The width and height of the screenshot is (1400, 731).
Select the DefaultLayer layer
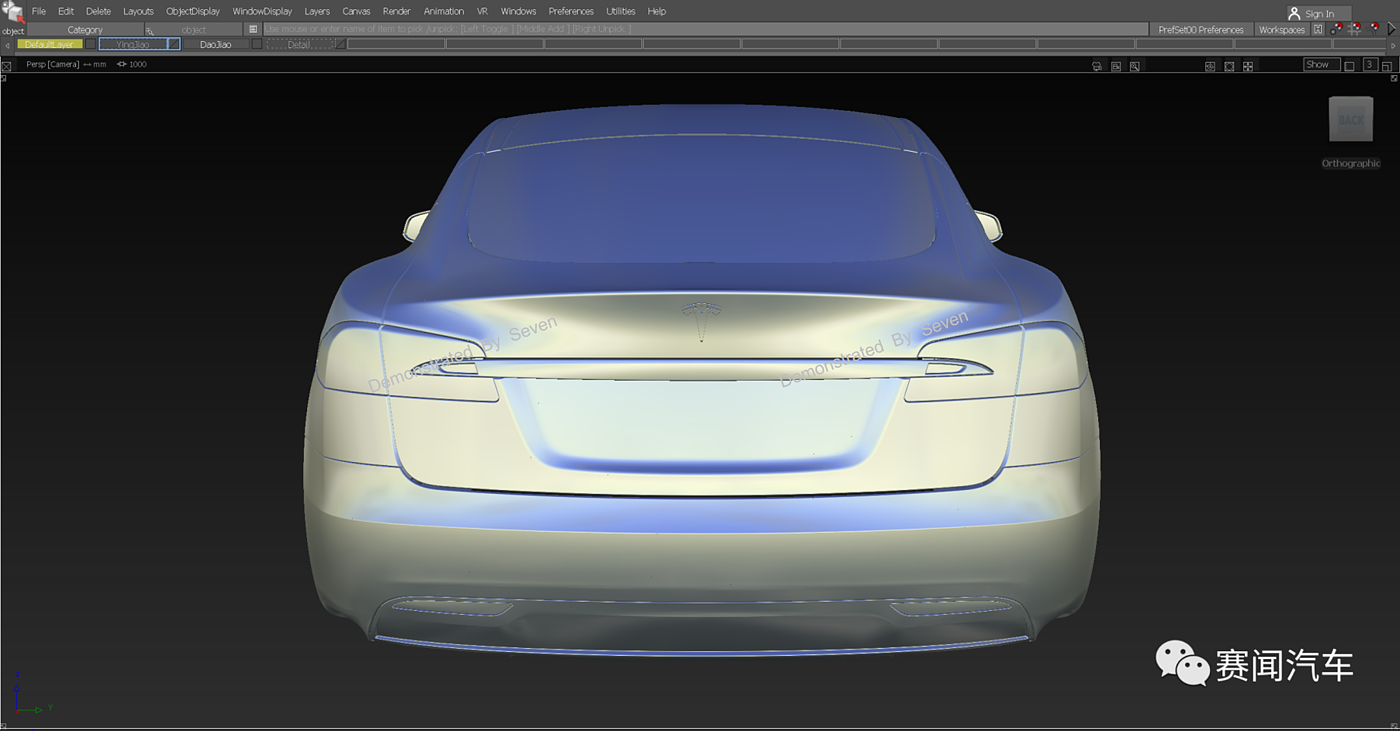(x=50, y=44)
